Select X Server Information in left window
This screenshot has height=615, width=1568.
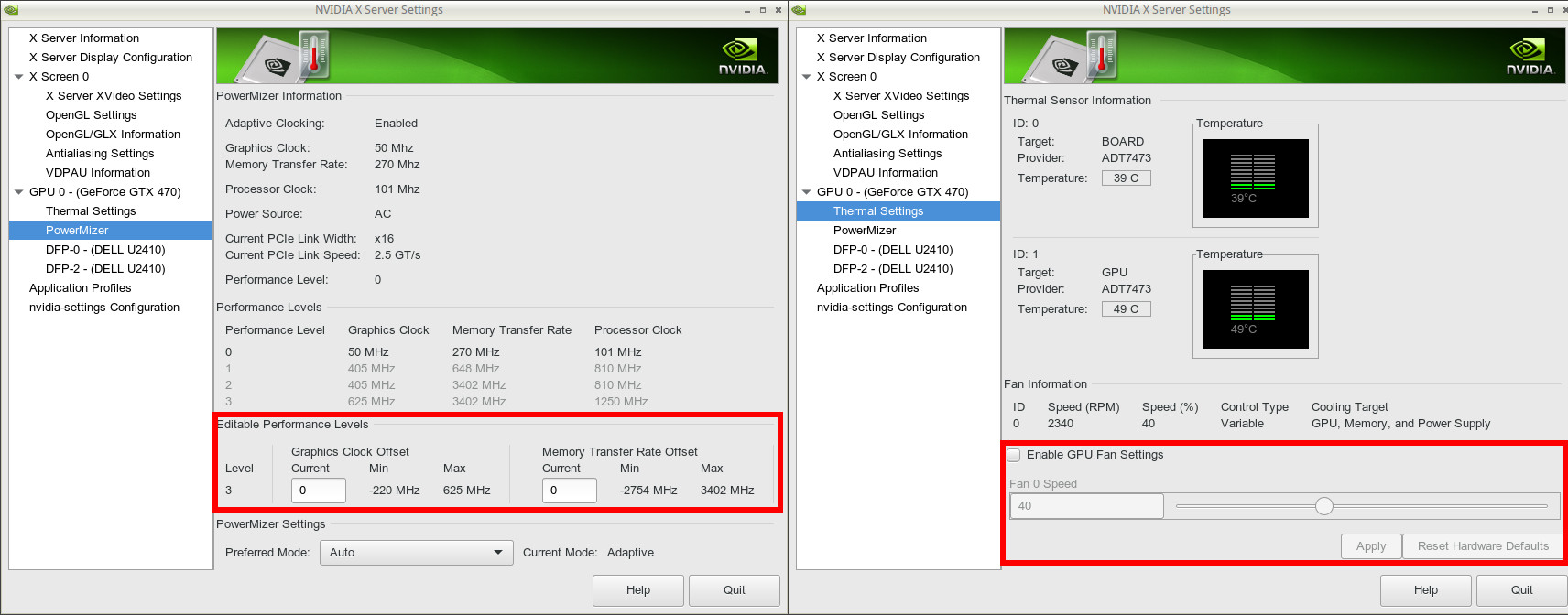click(84, 38)
